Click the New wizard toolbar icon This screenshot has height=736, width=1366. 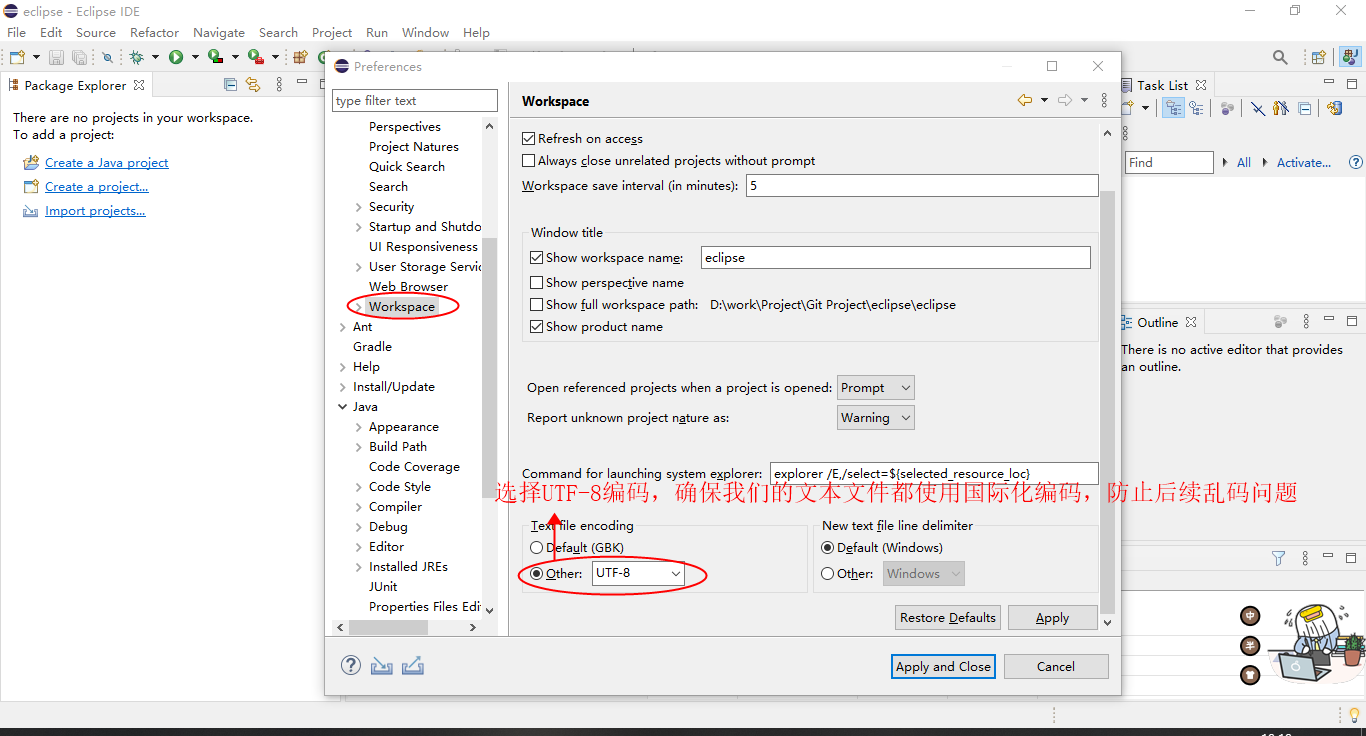click(16, 58)
